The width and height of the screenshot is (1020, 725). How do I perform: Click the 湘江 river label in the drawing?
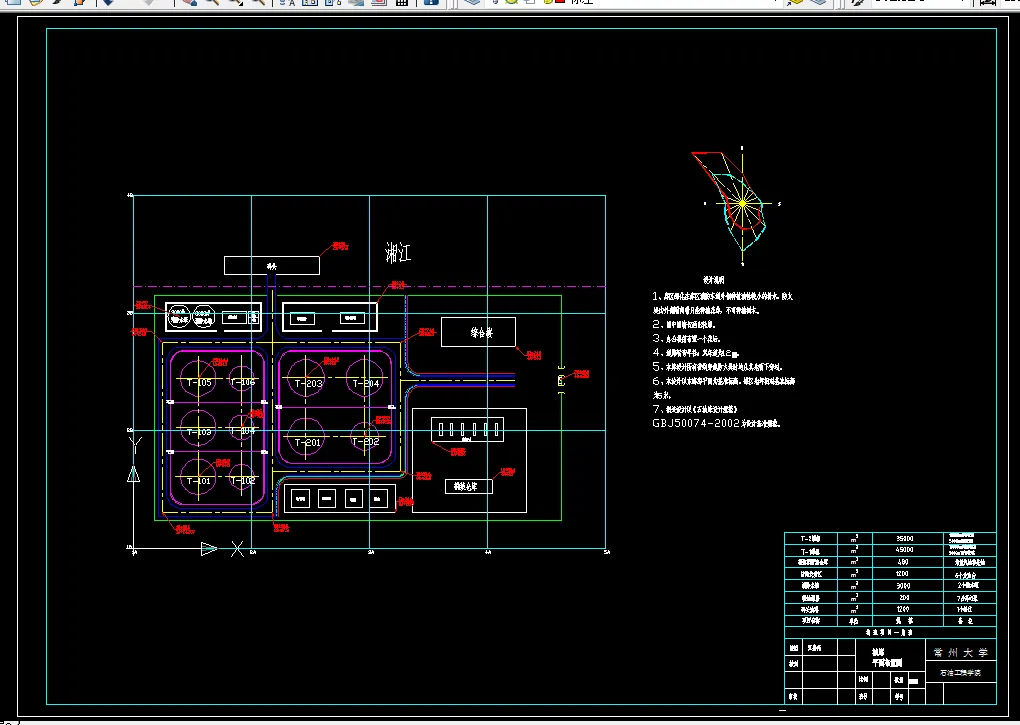tap(398, 252)
